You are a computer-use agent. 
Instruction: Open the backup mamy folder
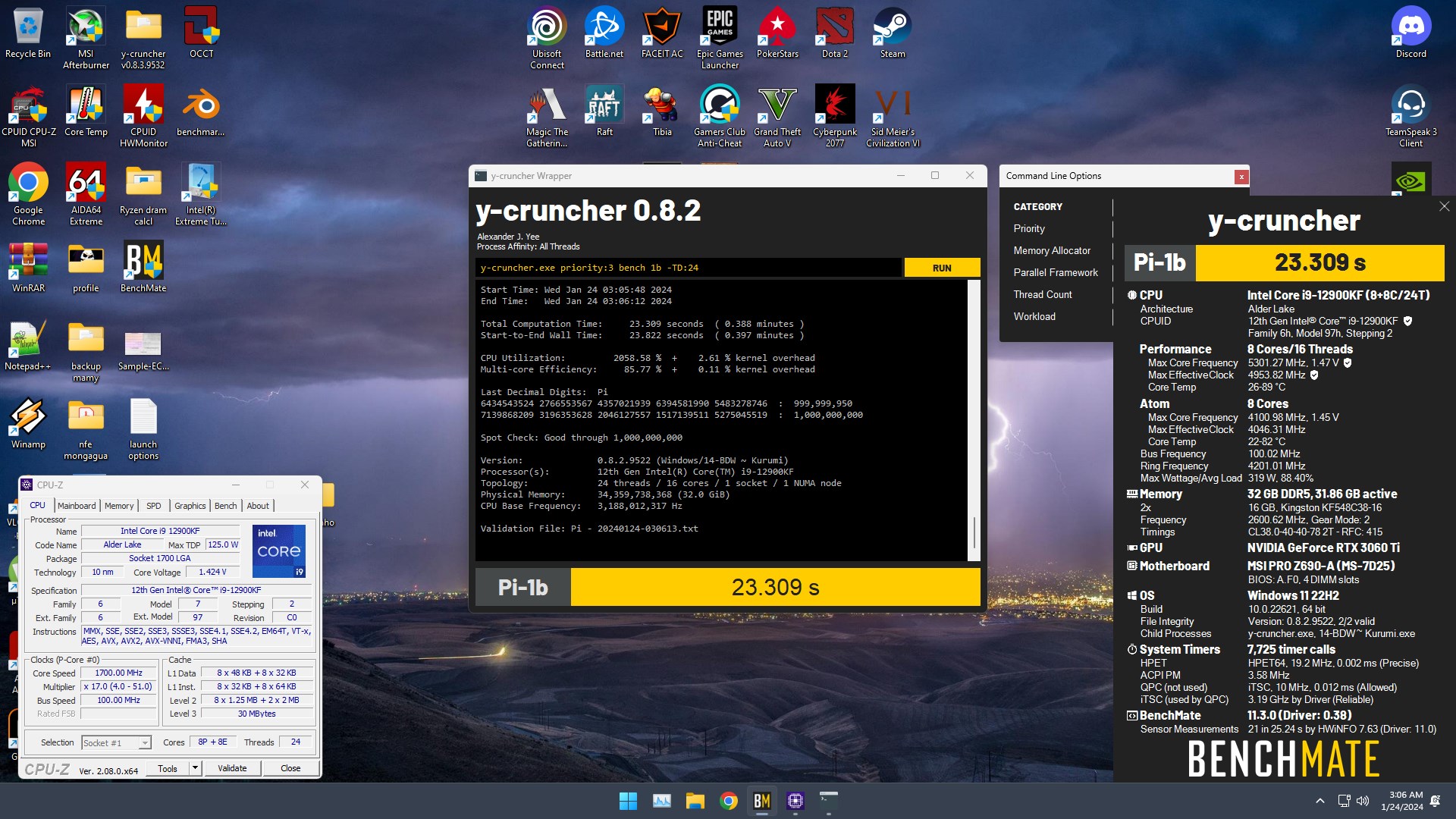[x=86, y=350]
